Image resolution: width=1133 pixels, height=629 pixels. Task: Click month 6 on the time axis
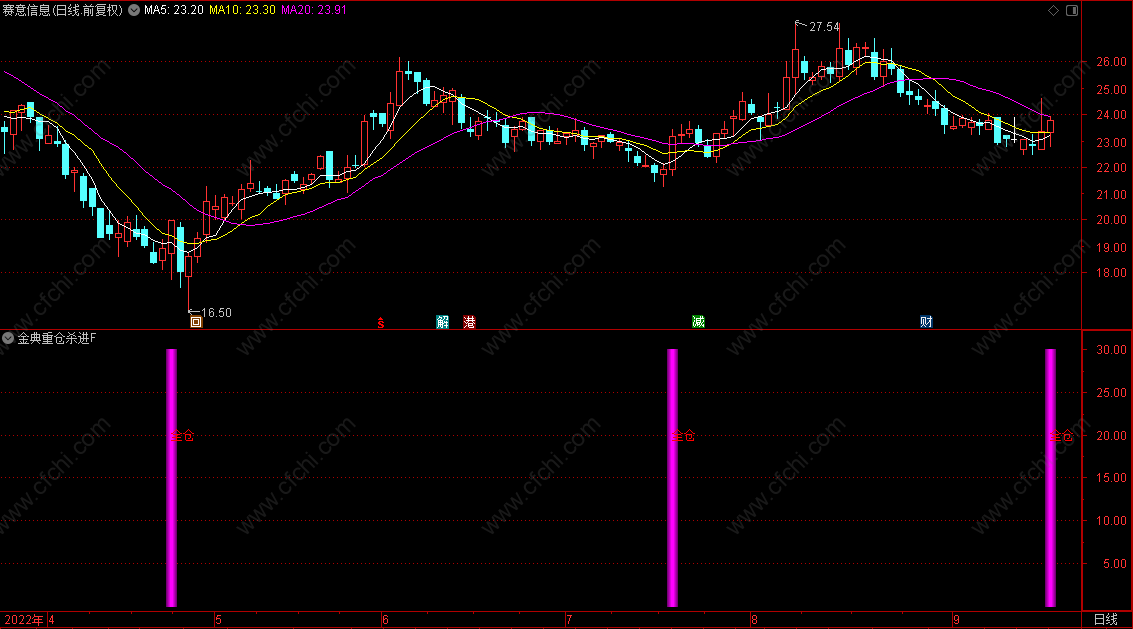385,620
